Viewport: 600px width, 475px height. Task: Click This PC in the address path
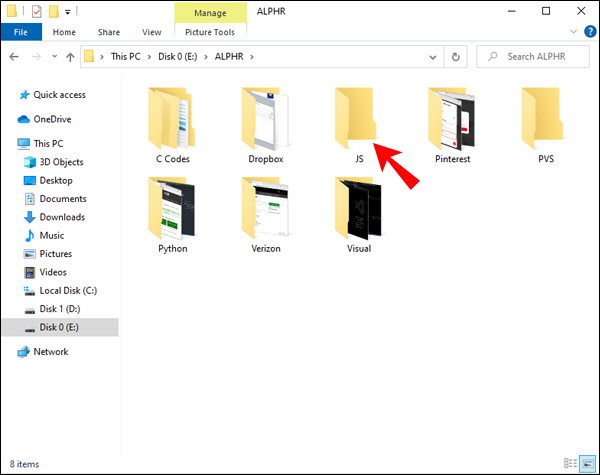click(126, 57)
